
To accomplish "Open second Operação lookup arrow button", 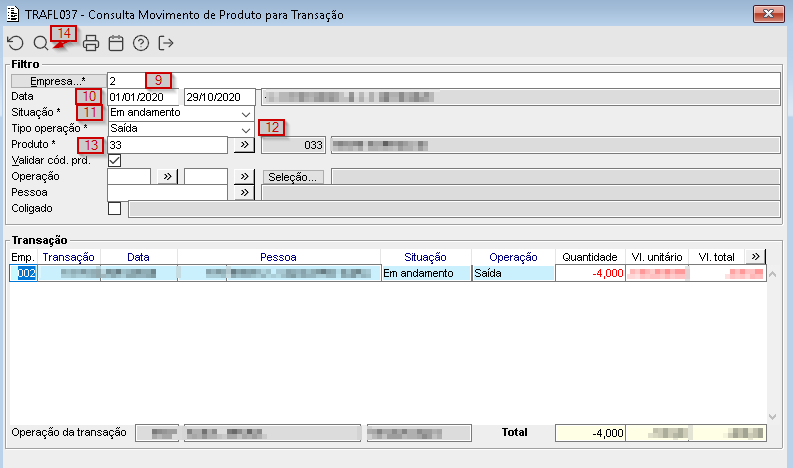I will [x=244, y=177].
